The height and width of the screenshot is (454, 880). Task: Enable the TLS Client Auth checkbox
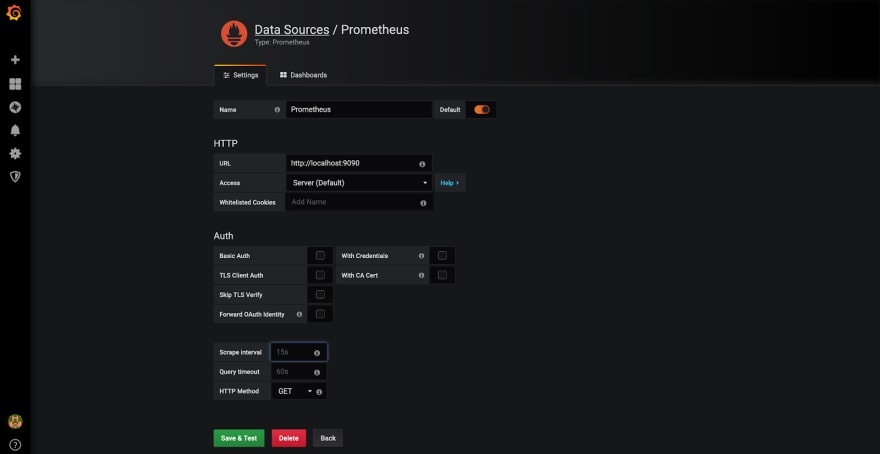[x=320, y=275]
